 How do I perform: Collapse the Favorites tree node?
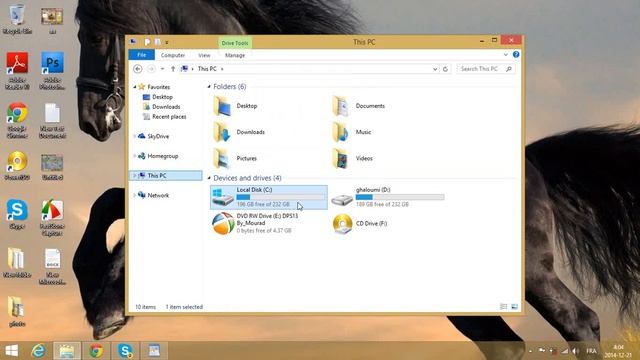135,87
